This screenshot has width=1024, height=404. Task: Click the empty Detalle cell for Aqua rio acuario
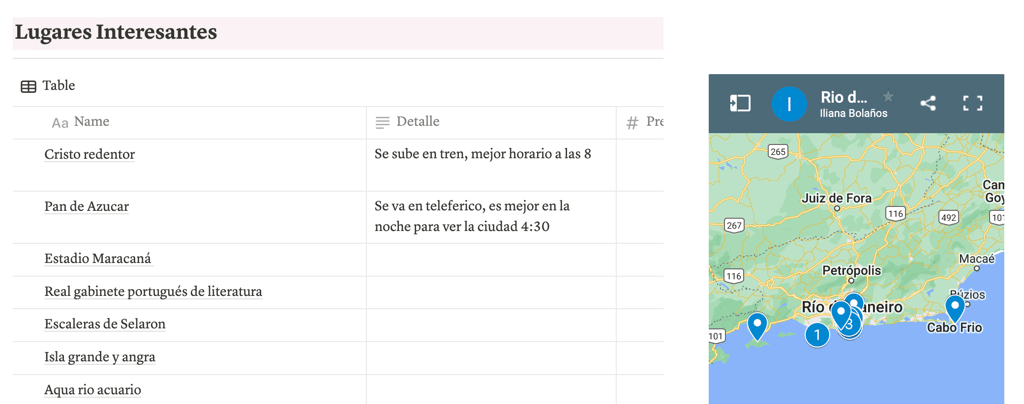[x=491, y=390]
